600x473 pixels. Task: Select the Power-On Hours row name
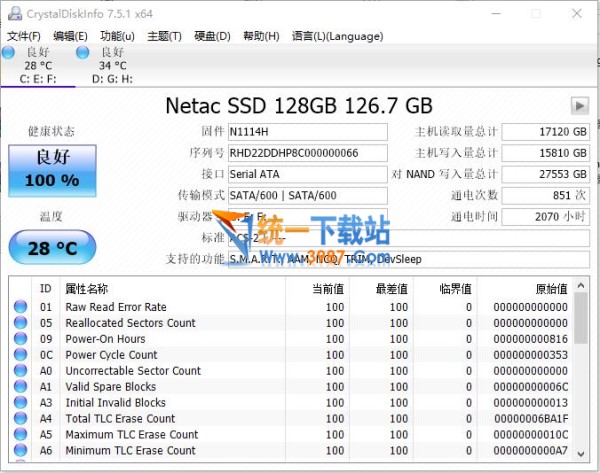pos(105,339)
